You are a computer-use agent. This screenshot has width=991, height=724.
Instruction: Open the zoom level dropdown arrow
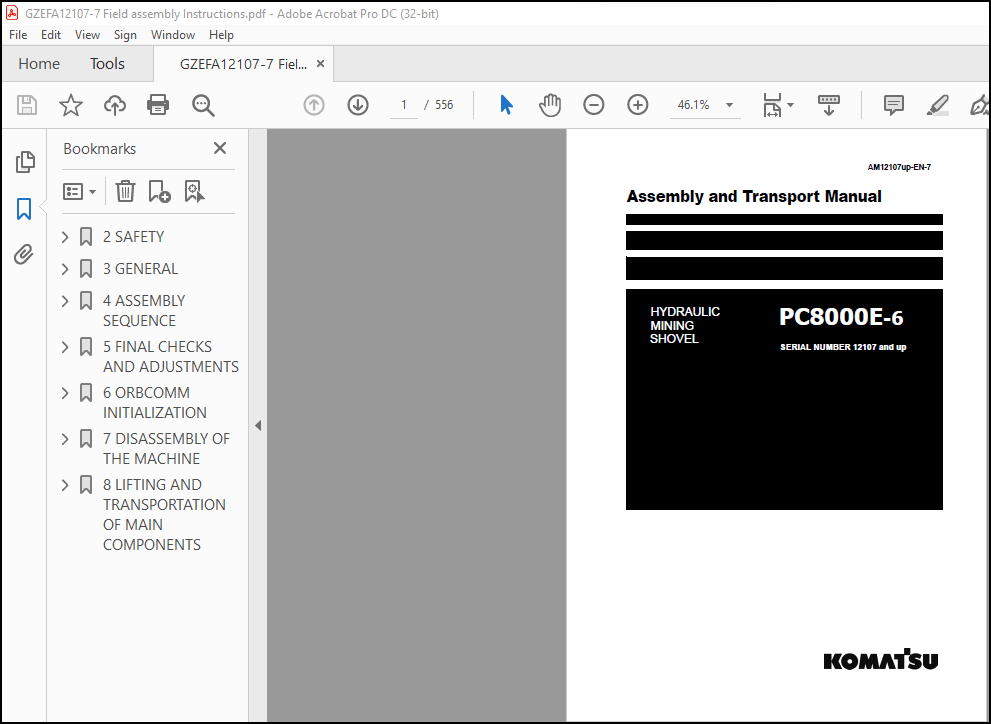click(729, 105)
